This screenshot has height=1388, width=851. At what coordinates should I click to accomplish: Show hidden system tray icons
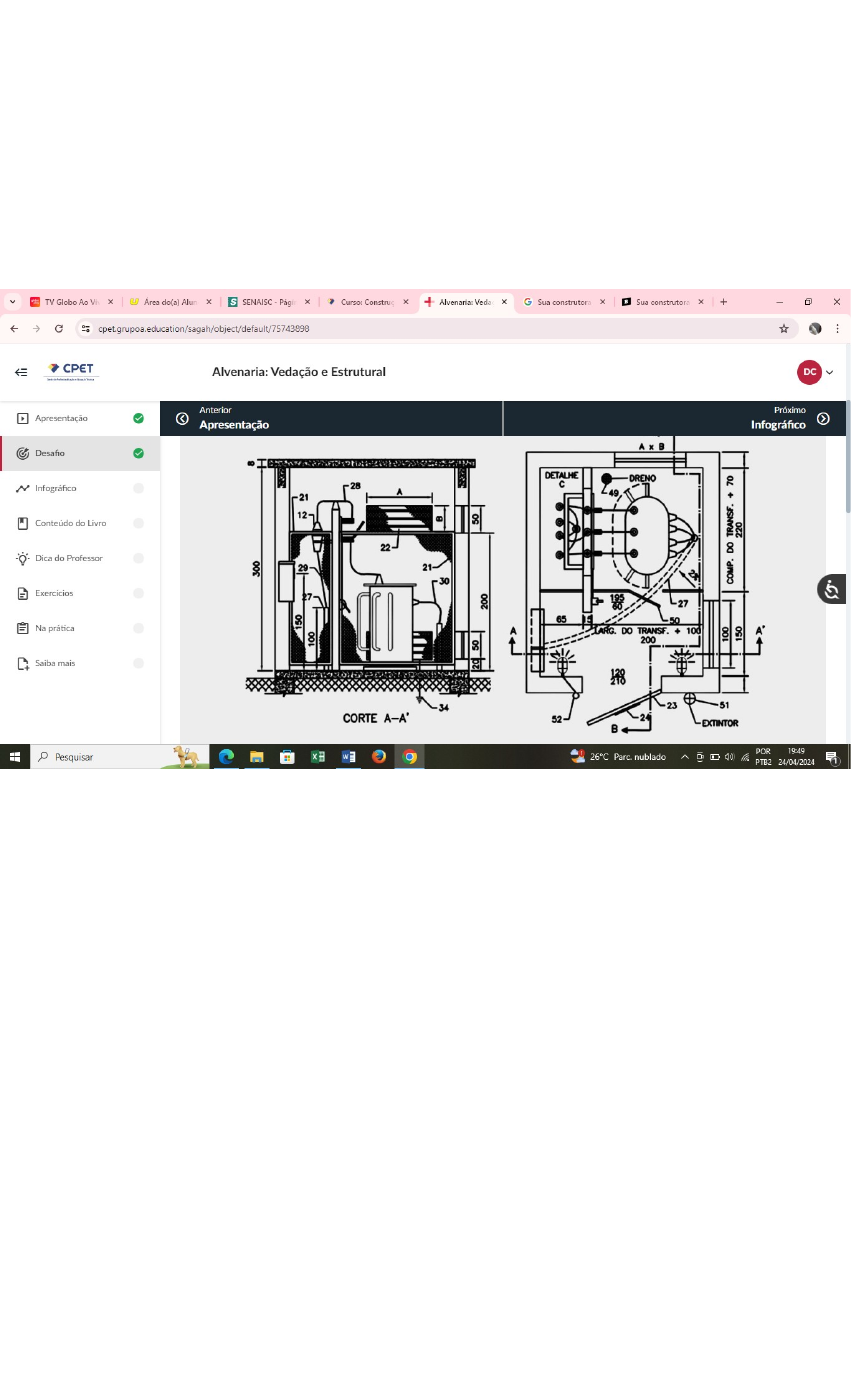[x=685, y=757]
